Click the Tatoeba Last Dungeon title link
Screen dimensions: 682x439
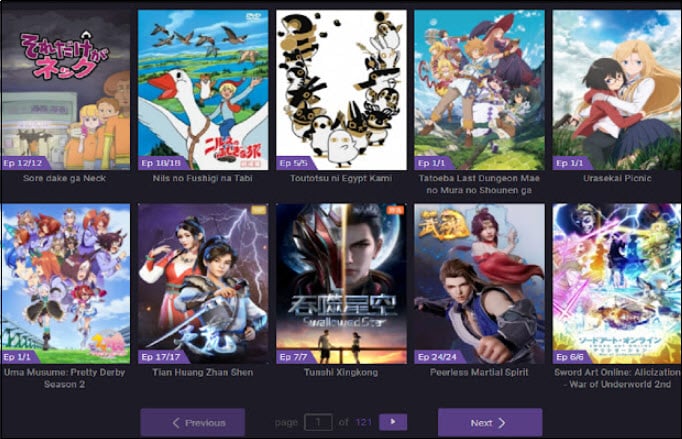tap(479, 184)
